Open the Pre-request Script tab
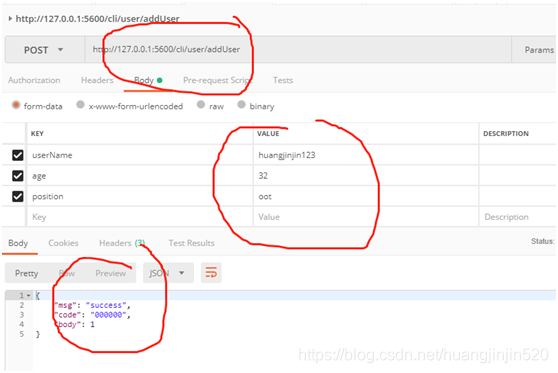The width and height of the screenshot is (558, 373). pos(217,80)
